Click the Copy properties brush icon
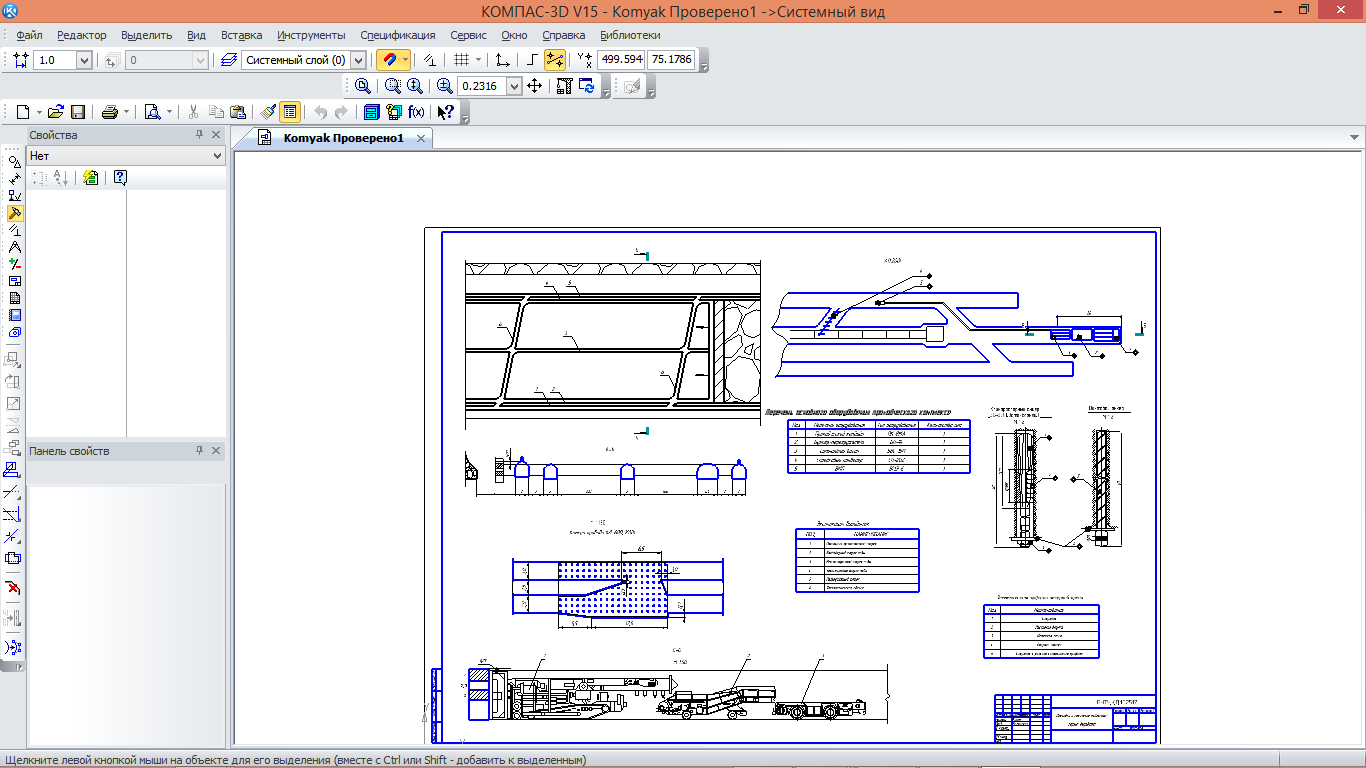Viewport: 1366px width, 768px height. 268,112
